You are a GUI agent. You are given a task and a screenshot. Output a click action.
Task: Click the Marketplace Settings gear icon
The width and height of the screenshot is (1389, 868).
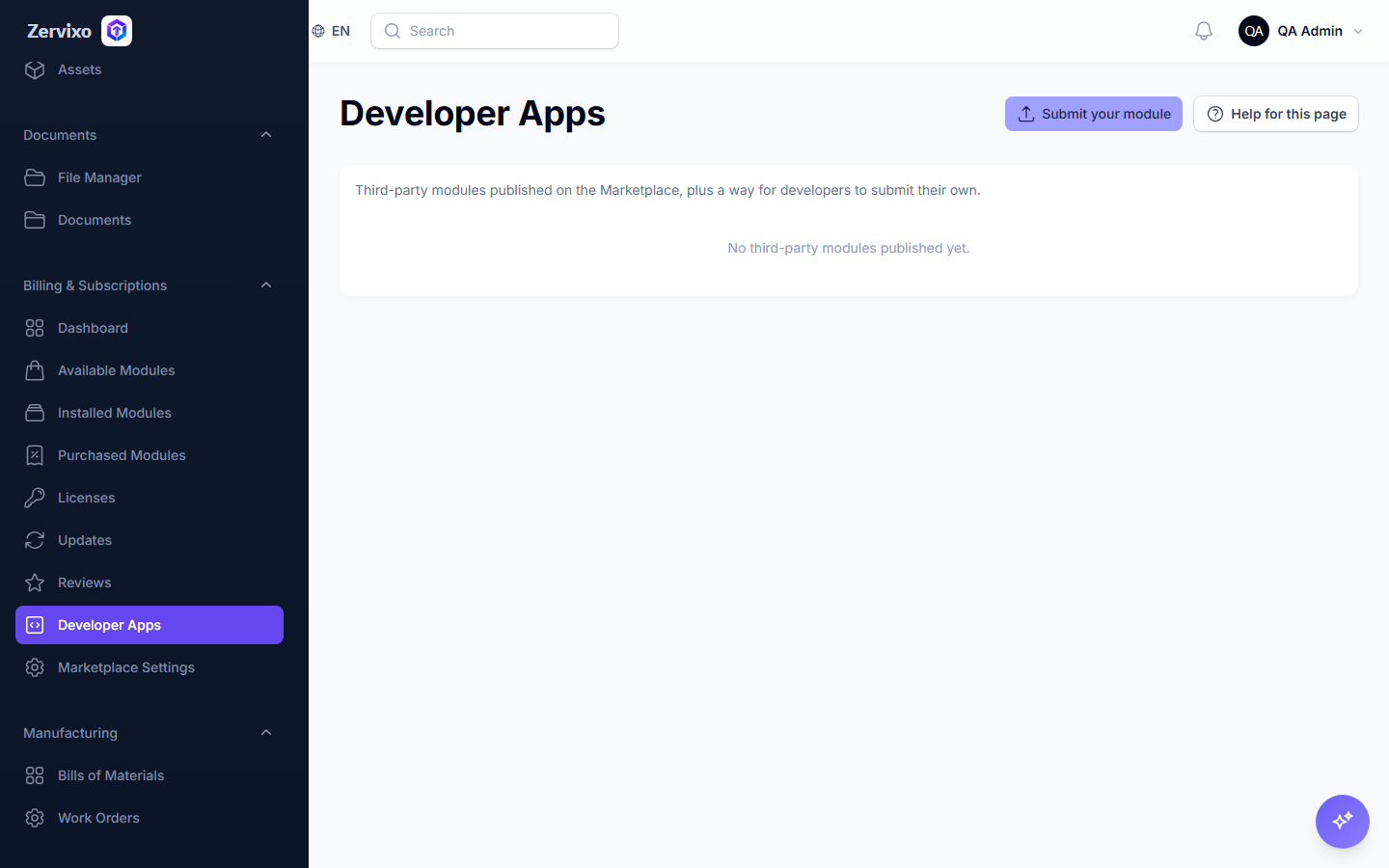[35, 667]
